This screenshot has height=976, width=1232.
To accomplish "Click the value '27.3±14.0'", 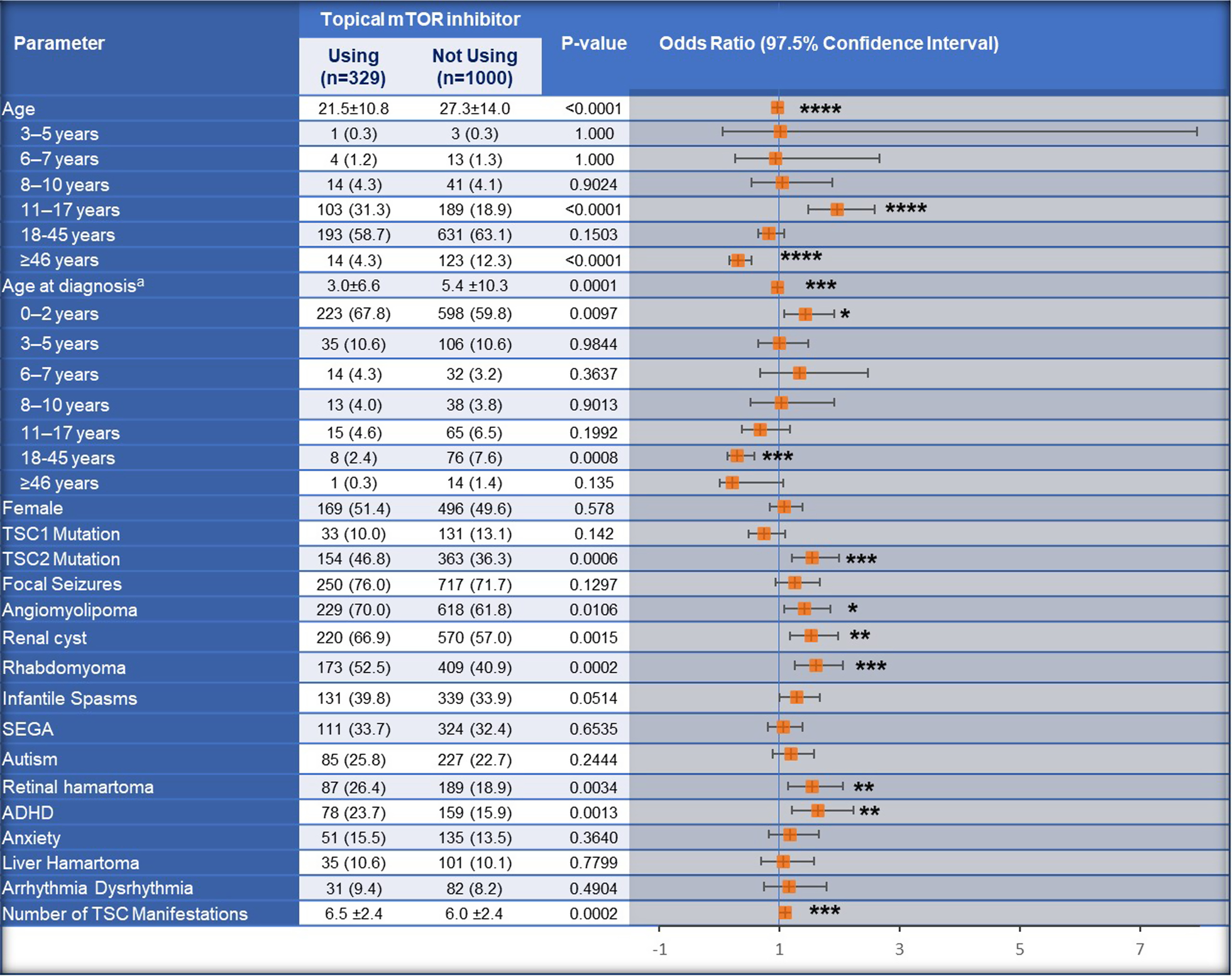I will (475, 109).
